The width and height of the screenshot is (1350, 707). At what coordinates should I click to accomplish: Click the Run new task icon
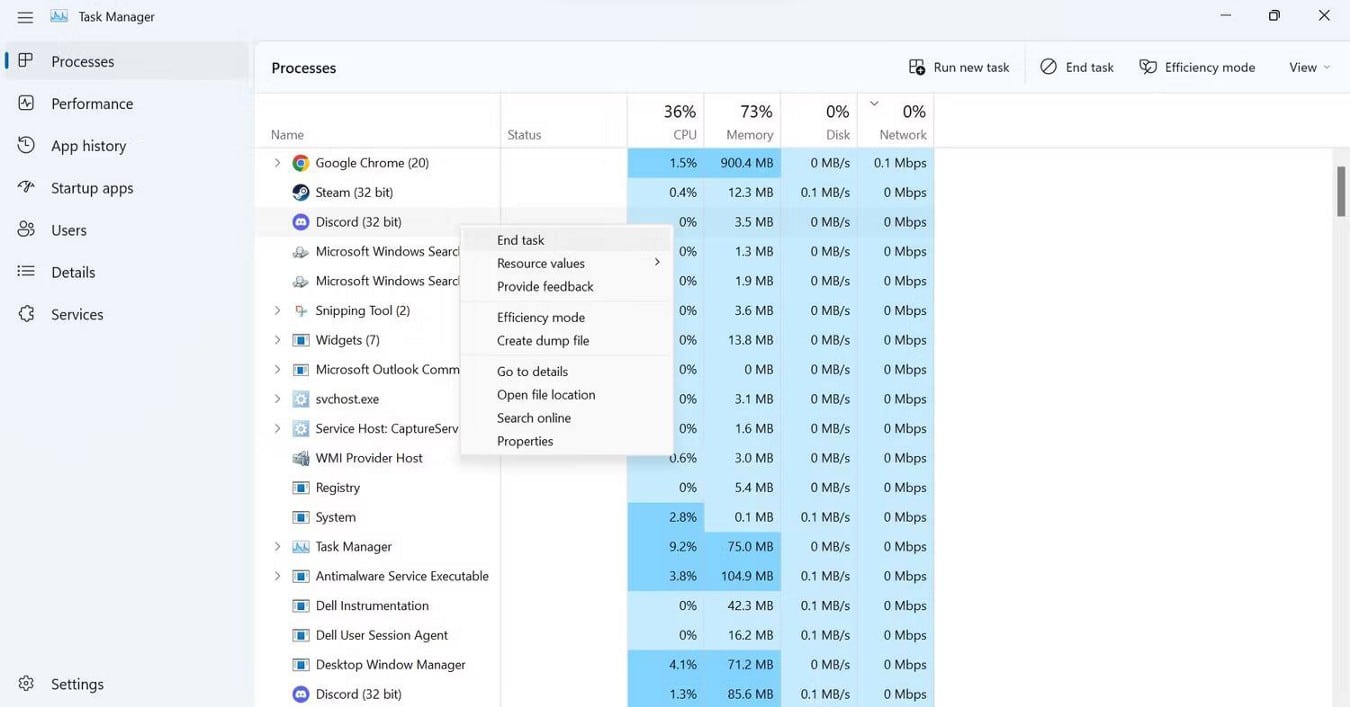[x=917, y=66]
